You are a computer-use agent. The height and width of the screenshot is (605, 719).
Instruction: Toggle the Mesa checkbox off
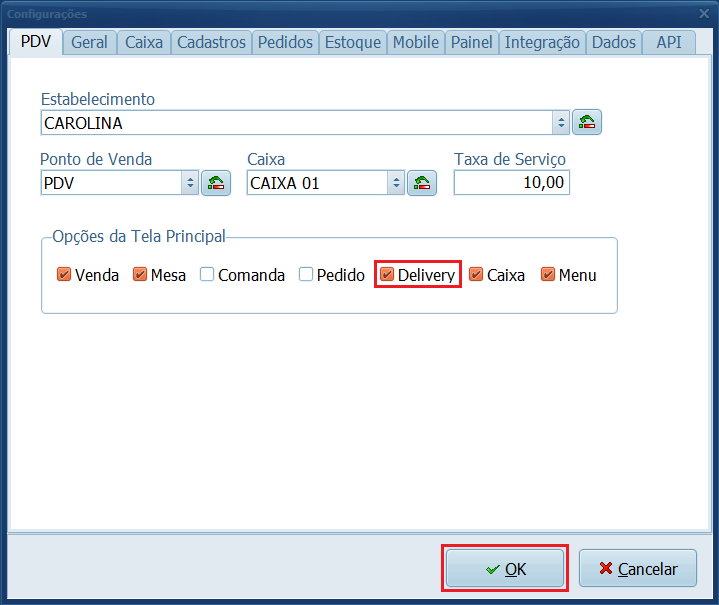click(x=140, y=275)
